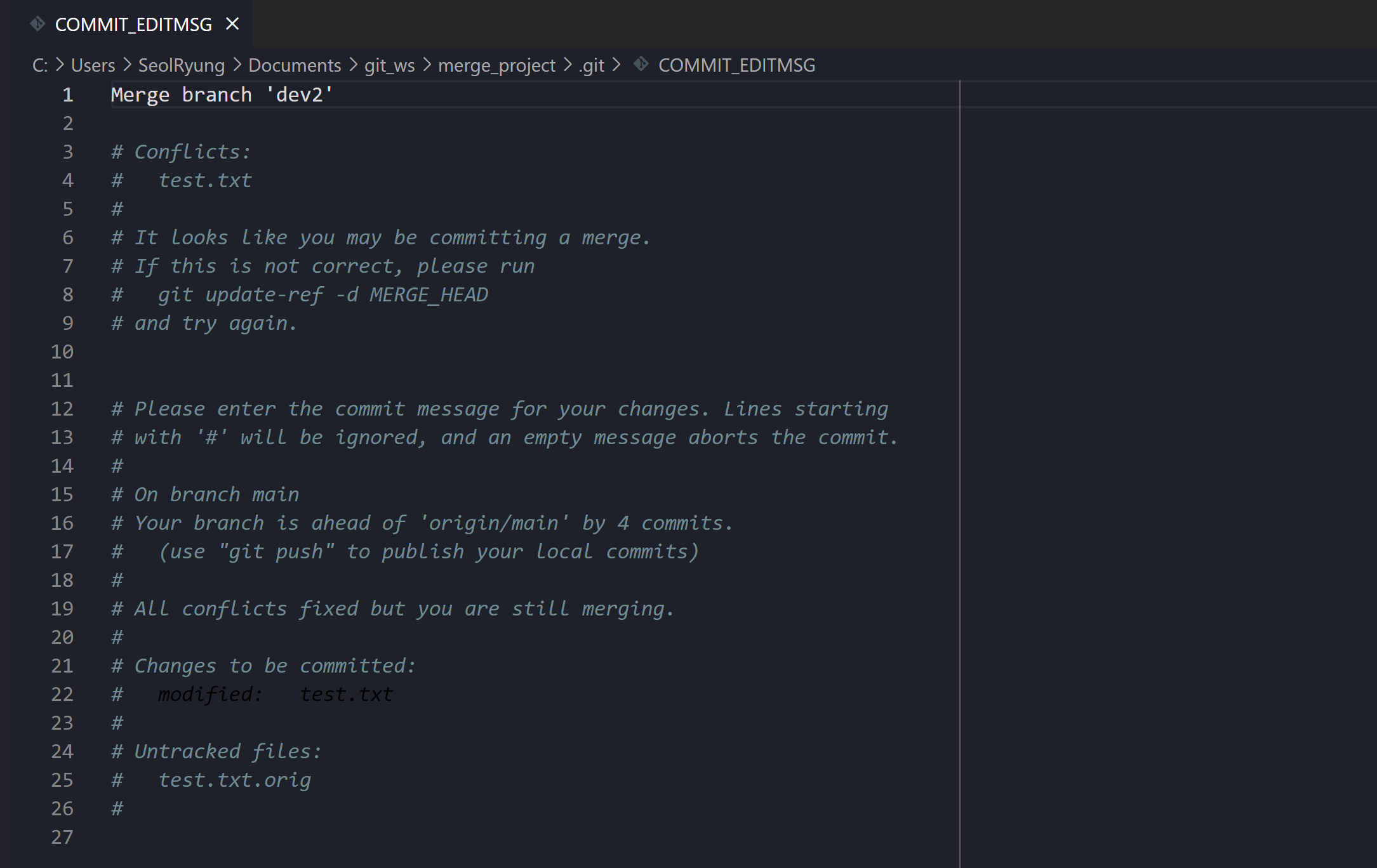This screenshot has height=868, width=1377.
Task: Click inside empty line 27
Action: (533, 838)
